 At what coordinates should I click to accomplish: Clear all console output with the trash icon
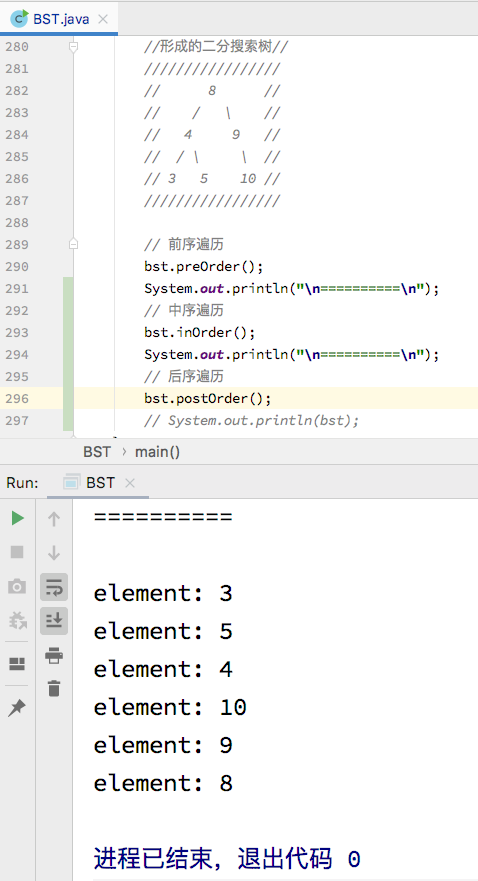54,688
